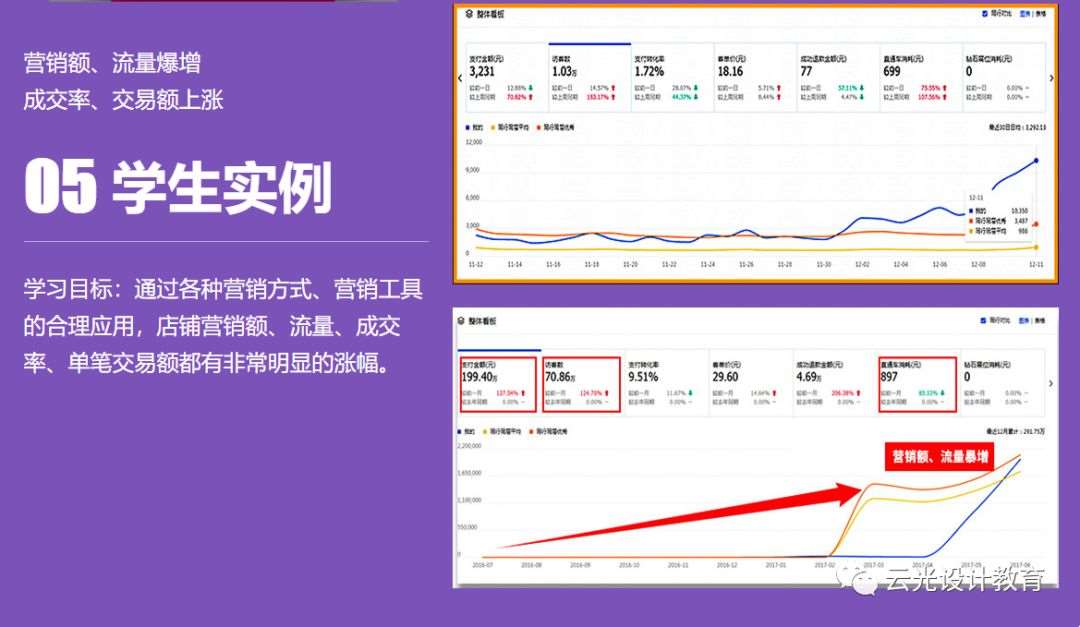The height and width of the screenshot is (627, 1080).
Task: Click the 整体看板 icon in bottom dashboard
Action: tap(461, 320)
